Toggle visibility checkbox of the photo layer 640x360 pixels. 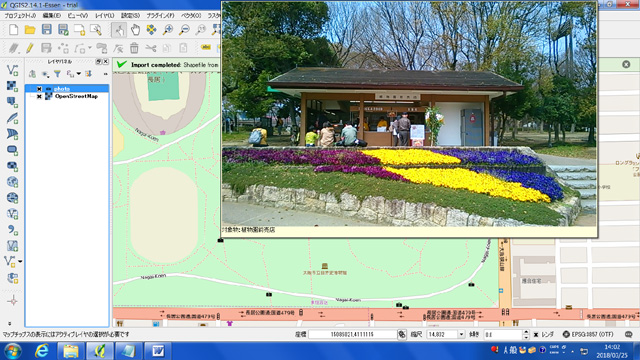(x=39, y=89)
